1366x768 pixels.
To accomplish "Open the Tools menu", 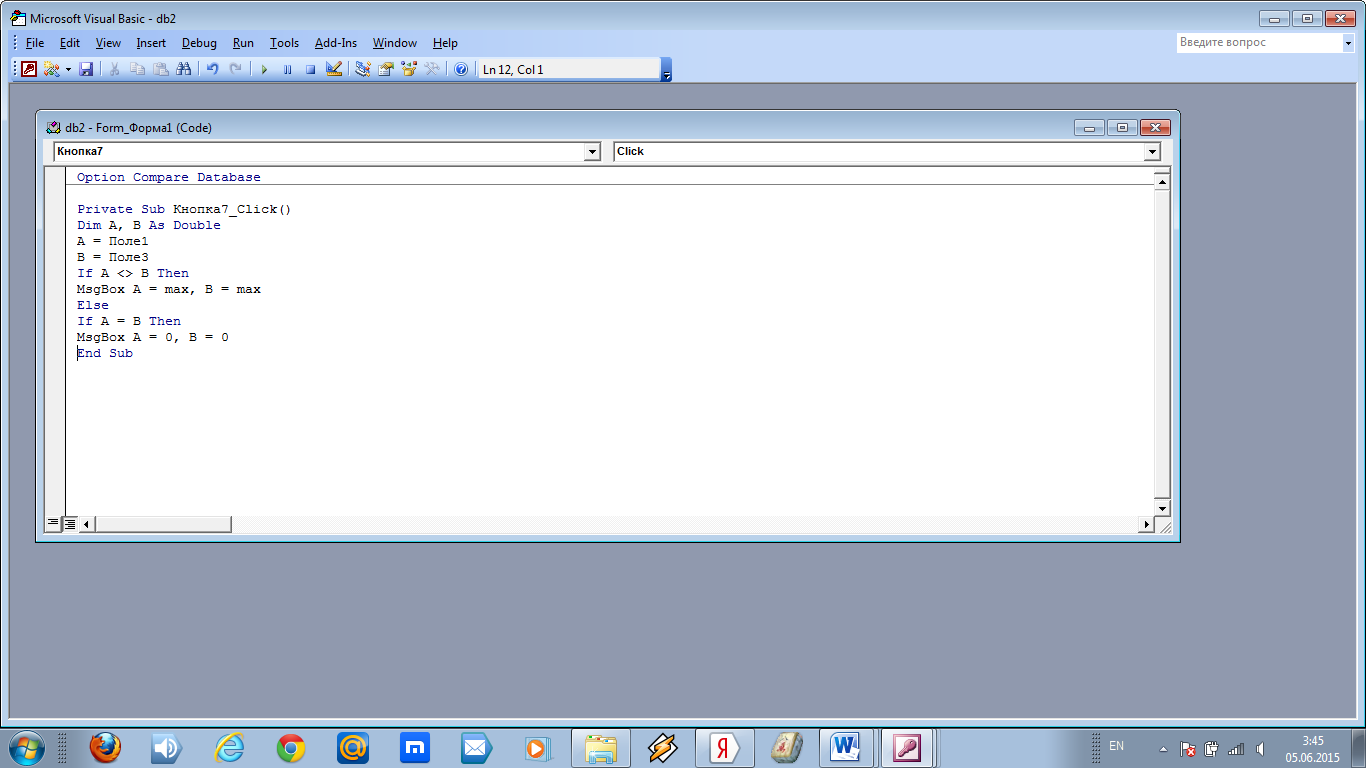I will pos(284,43).
